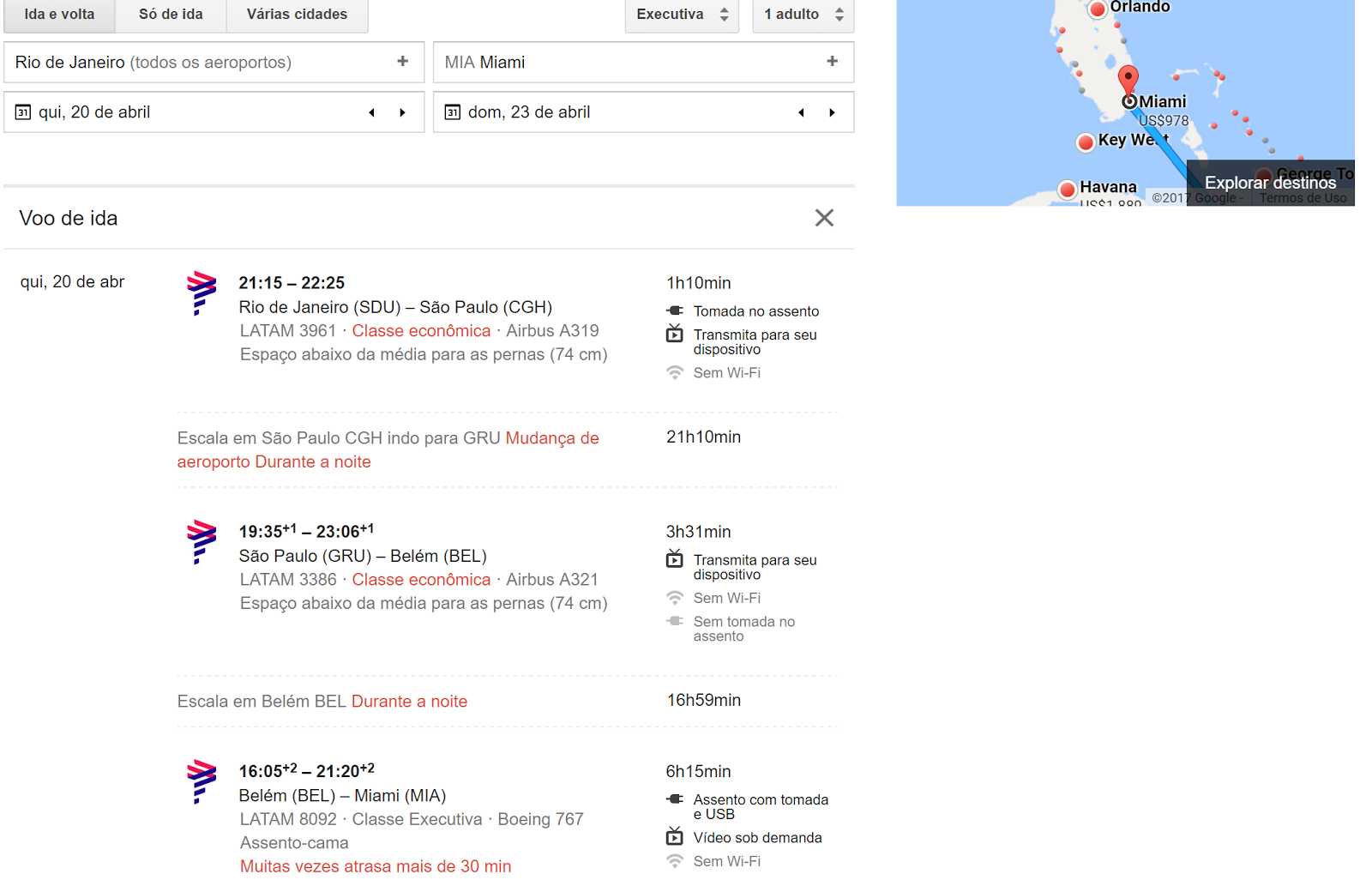This screenshot has width=1372, height=880.
Task: Go to previous departure date
Action: click(372, 112)
